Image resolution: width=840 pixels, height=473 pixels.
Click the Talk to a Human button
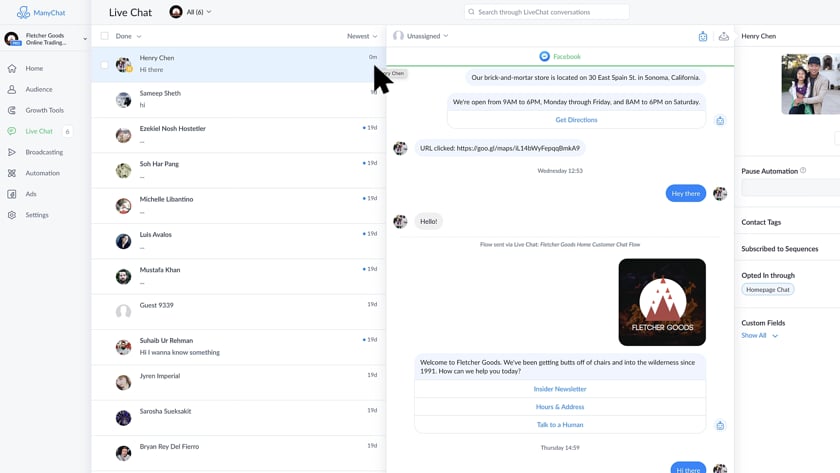[x=560, y=424]
